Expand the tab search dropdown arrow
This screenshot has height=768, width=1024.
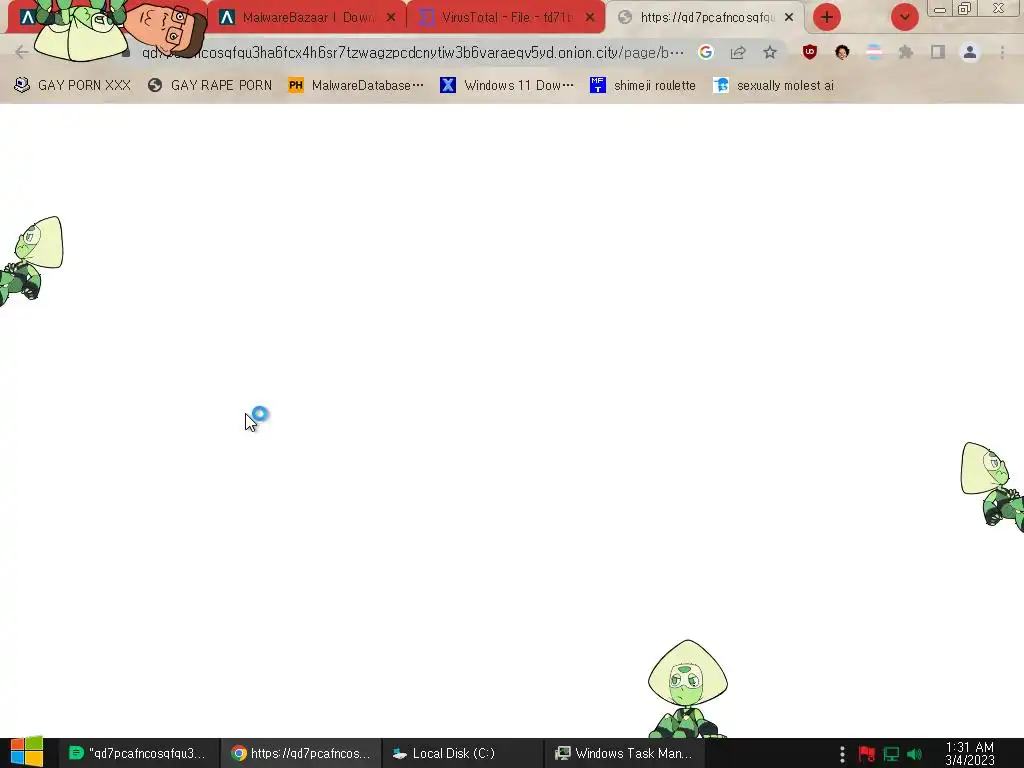(x=904, y=18)
